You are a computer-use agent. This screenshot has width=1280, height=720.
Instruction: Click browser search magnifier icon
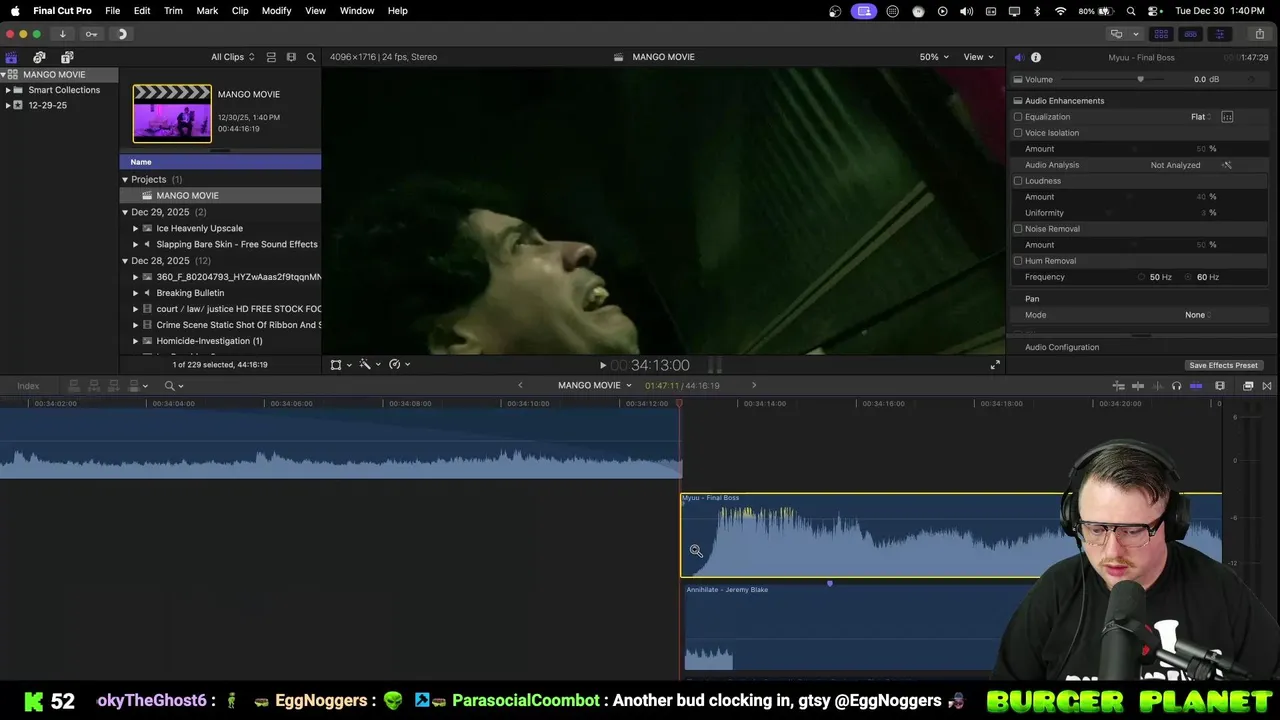click(x=311, y=57)
